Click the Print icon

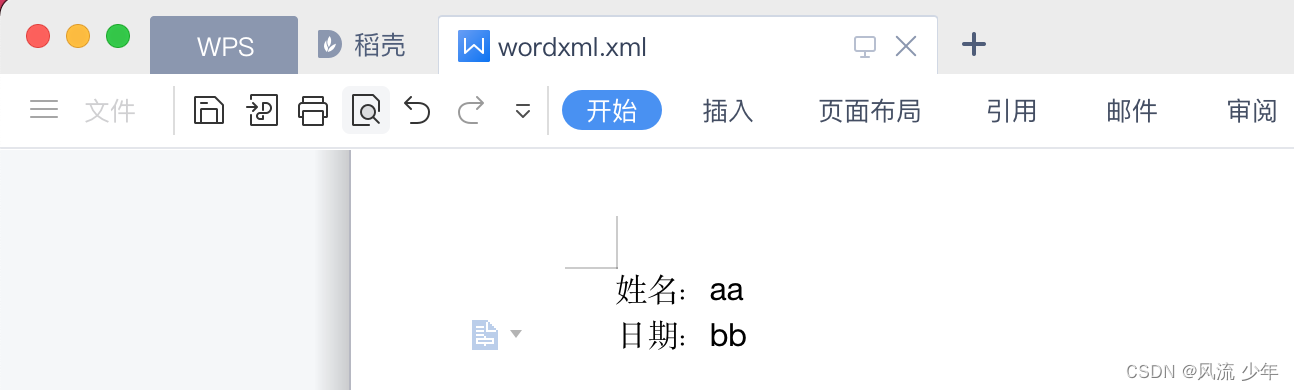pos(313,111)
